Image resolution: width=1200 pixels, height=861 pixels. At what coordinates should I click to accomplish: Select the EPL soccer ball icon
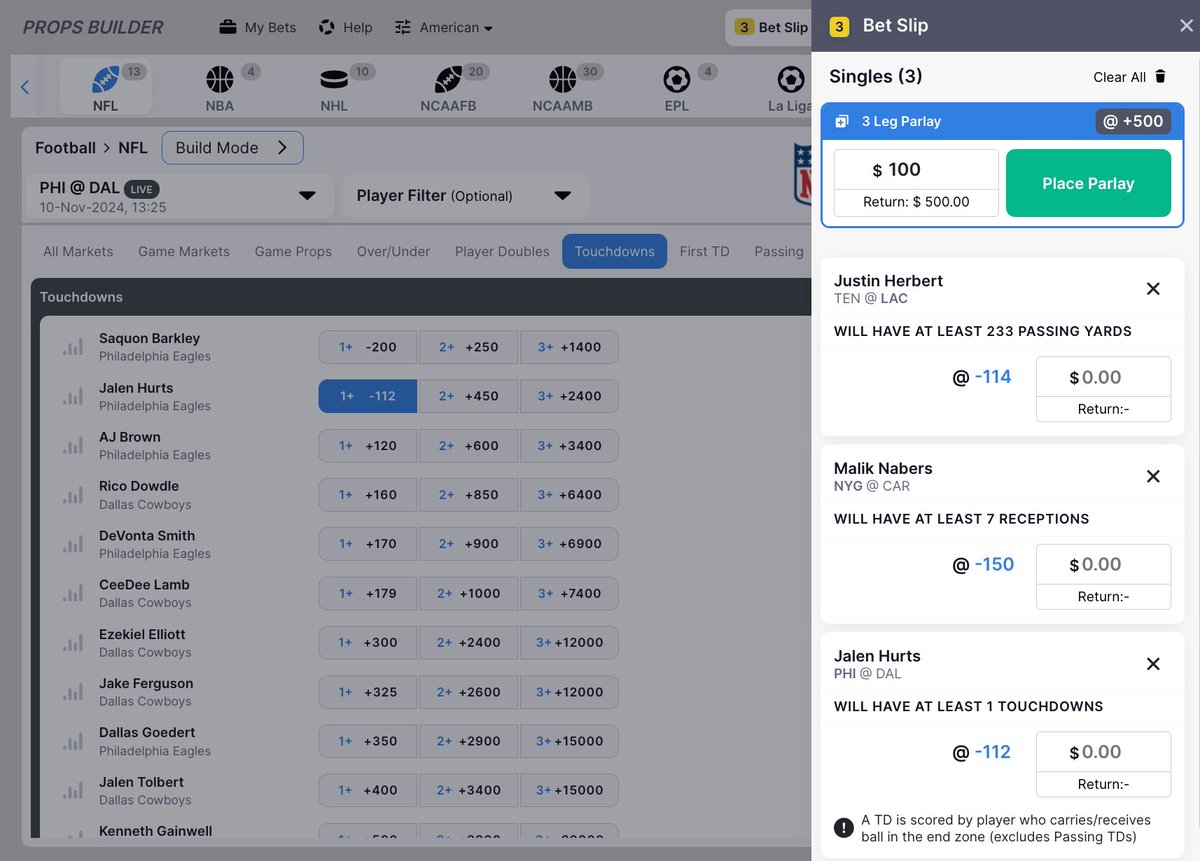[677, 79]
